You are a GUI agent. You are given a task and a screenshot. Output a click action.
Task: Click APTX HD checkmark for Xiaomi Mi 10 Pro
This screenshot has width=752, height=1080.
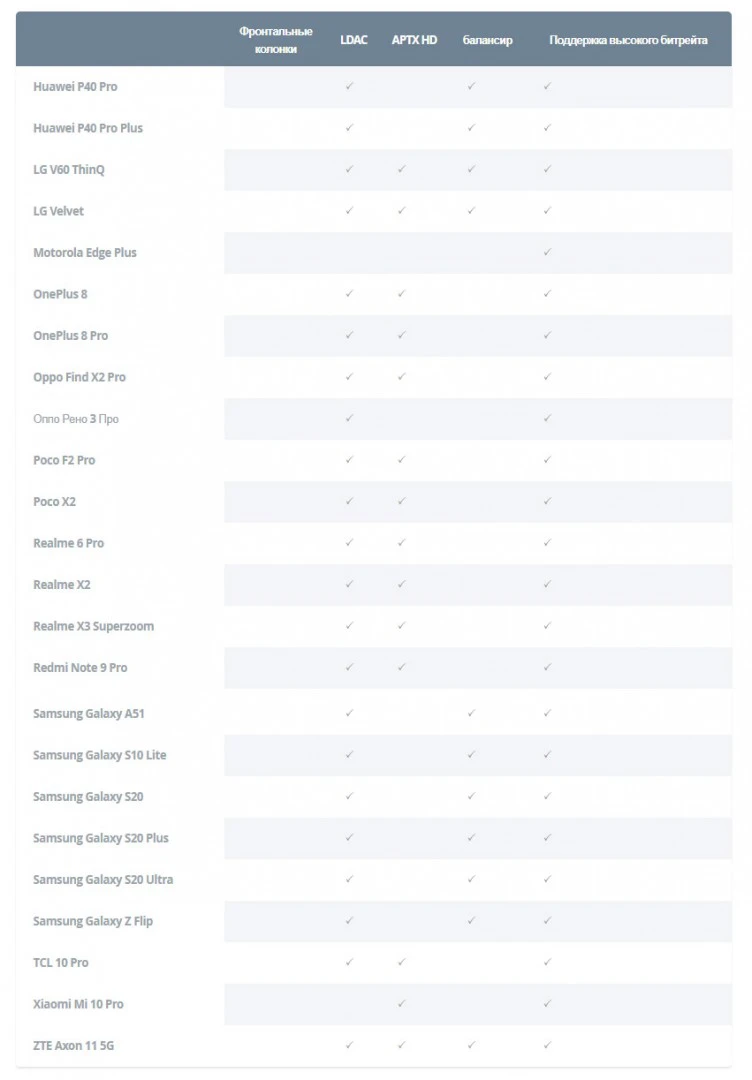tap(401, 1004)
